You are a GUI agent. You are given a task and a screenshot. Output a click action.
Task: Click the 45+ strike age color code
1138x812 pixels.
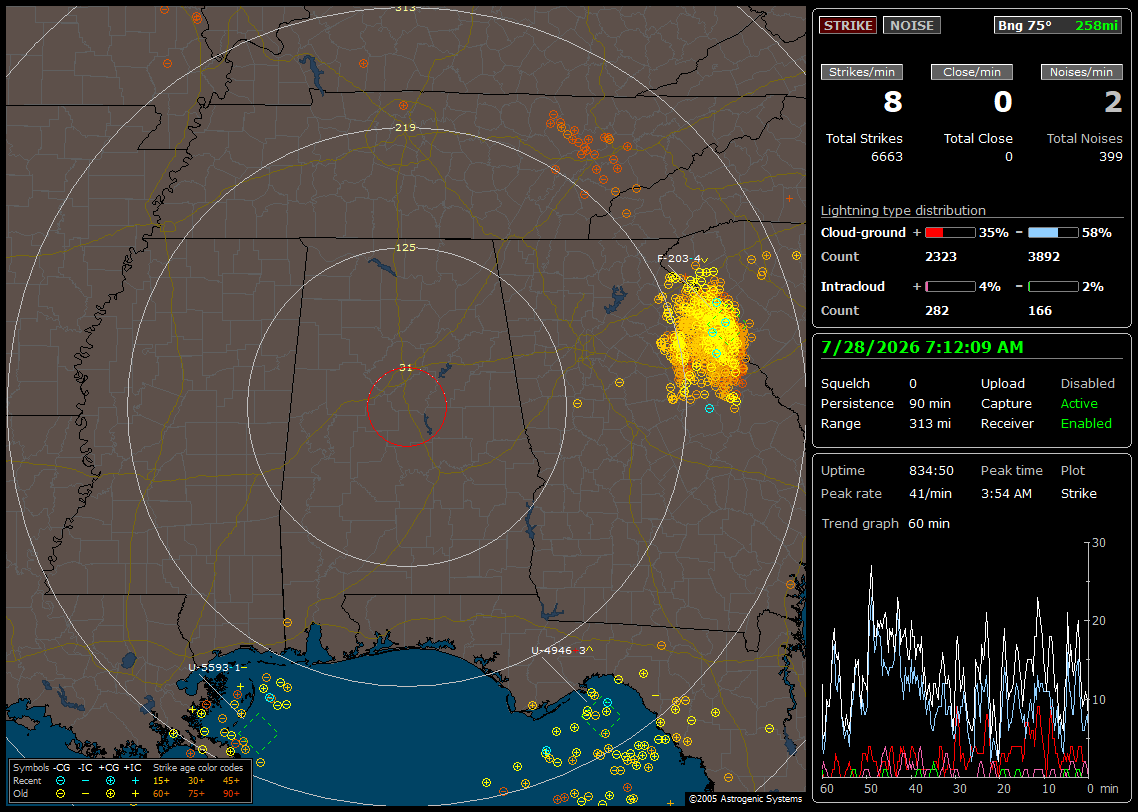(x=231, y=781)
